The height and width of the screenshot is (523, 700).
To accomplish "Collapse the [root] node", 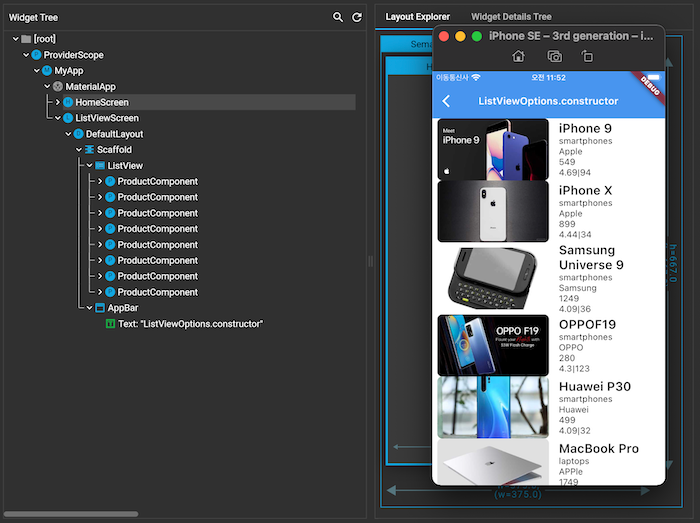I will click(16, 39).
